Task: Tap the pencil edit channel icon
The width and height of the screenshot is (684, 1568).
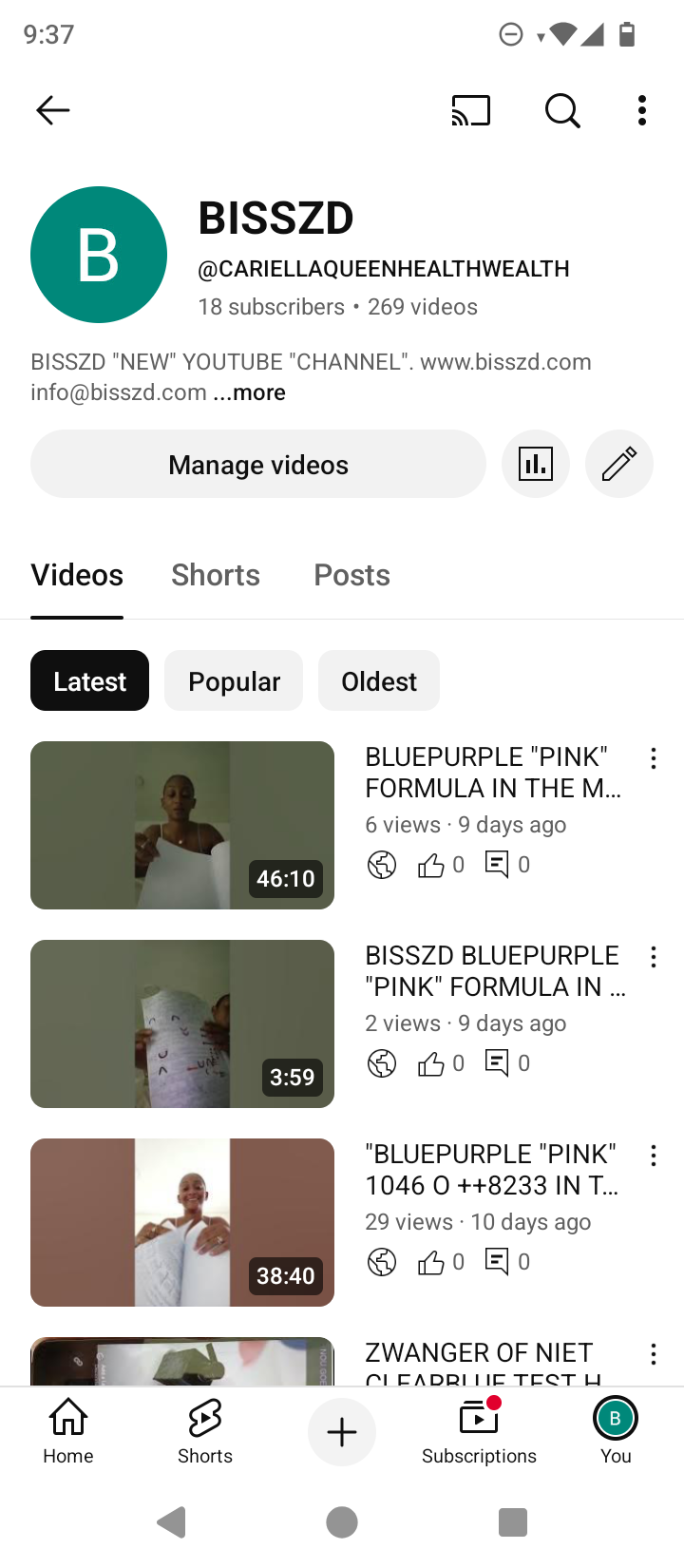Action: pyautogui.click(x=619, y=464)
